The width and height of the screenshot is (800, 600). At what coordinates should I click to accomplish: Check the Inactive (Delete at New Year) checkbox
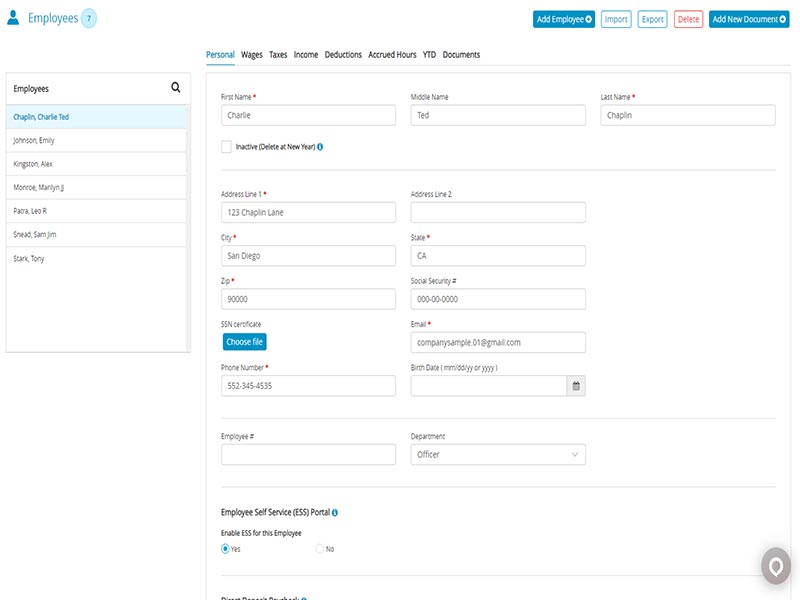226,146
